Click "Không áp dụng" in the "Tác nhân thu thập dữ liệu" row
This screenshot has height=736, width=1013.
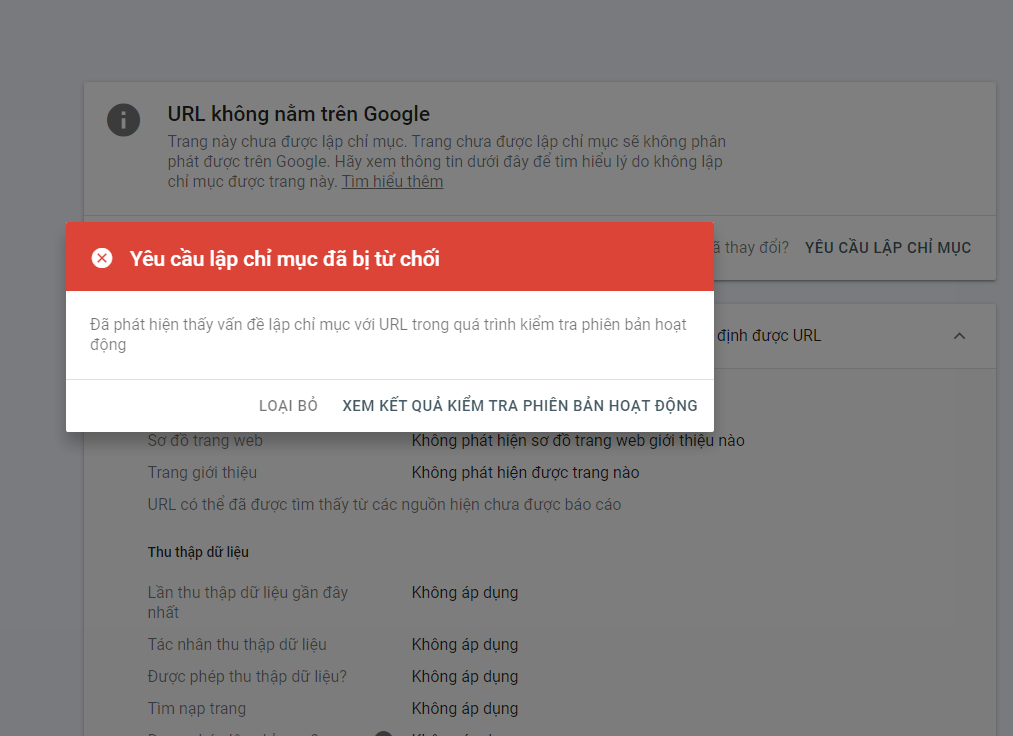click(x=465, y=644)
